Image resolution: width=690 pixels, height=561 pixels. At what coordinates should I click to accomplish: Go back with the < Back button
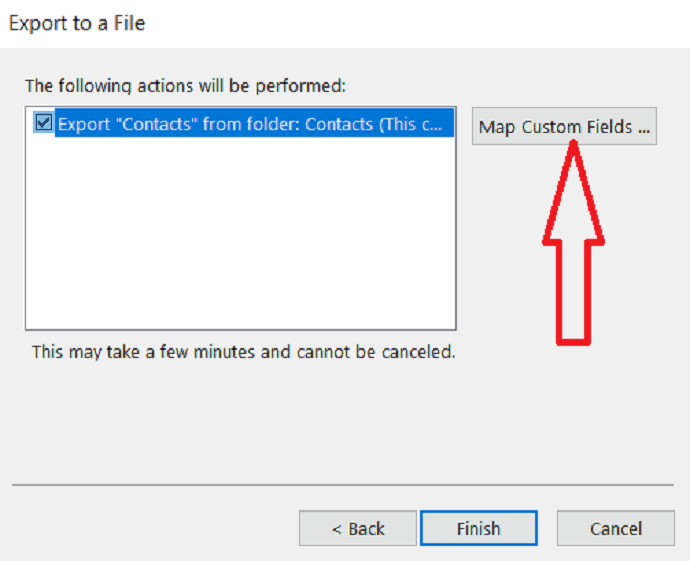pos(358,528)
